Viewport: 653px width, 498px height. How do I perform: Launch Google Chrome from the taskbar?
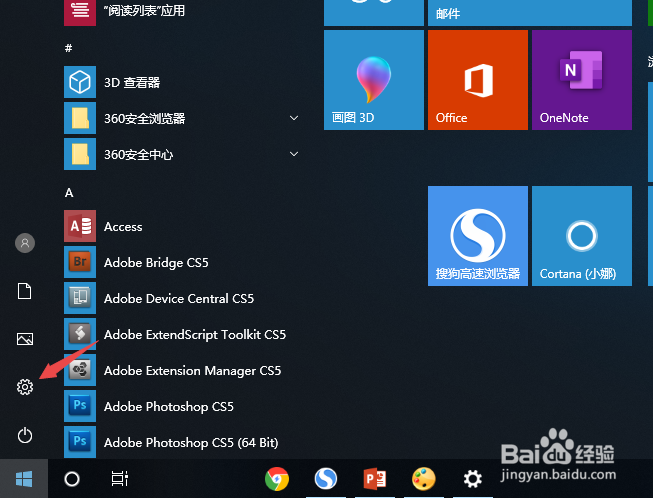277,479
